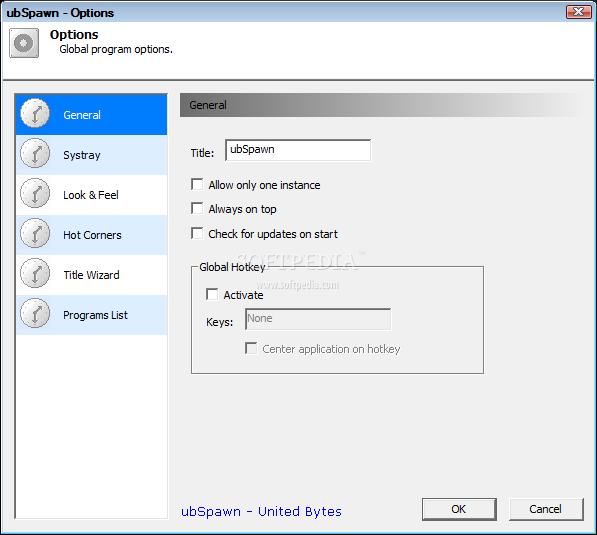This screenshot has height=535, width=597.
Task: Click the icon beside Programs List
Action: 35,313
